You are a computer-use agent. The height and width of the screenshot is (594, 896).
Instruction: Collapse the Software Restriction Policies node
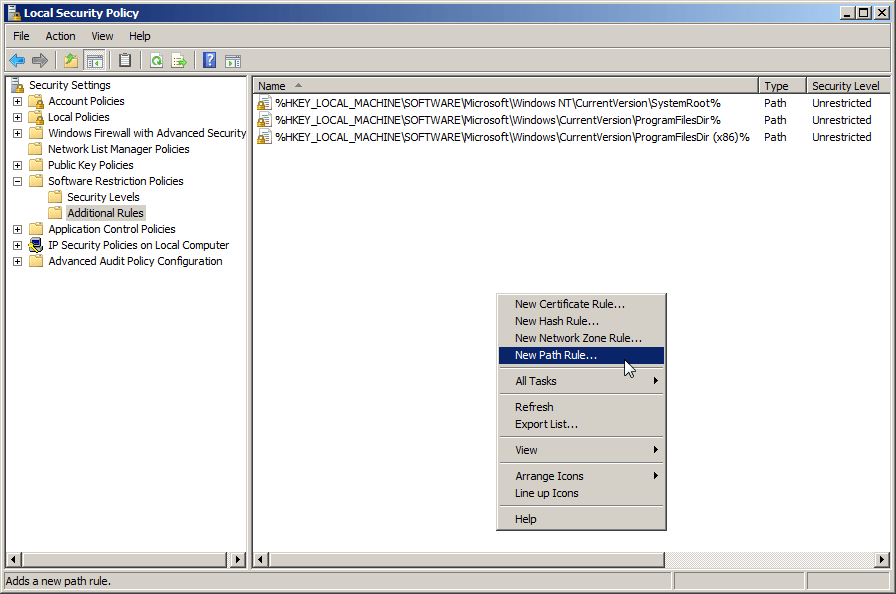tap(18, 182)
